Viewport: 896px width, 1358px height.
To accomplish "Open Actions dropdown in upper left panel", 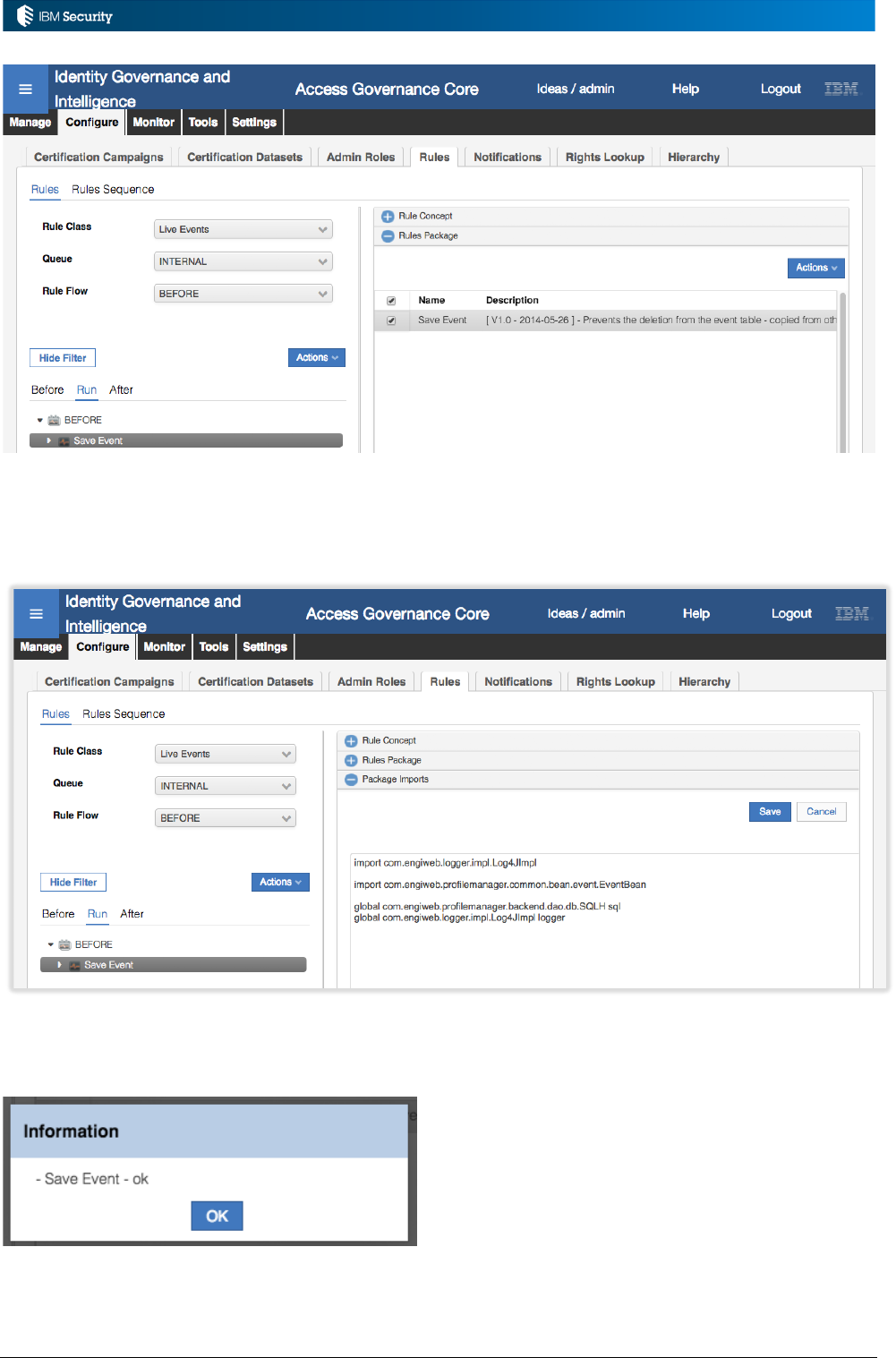I will [317, 357].
